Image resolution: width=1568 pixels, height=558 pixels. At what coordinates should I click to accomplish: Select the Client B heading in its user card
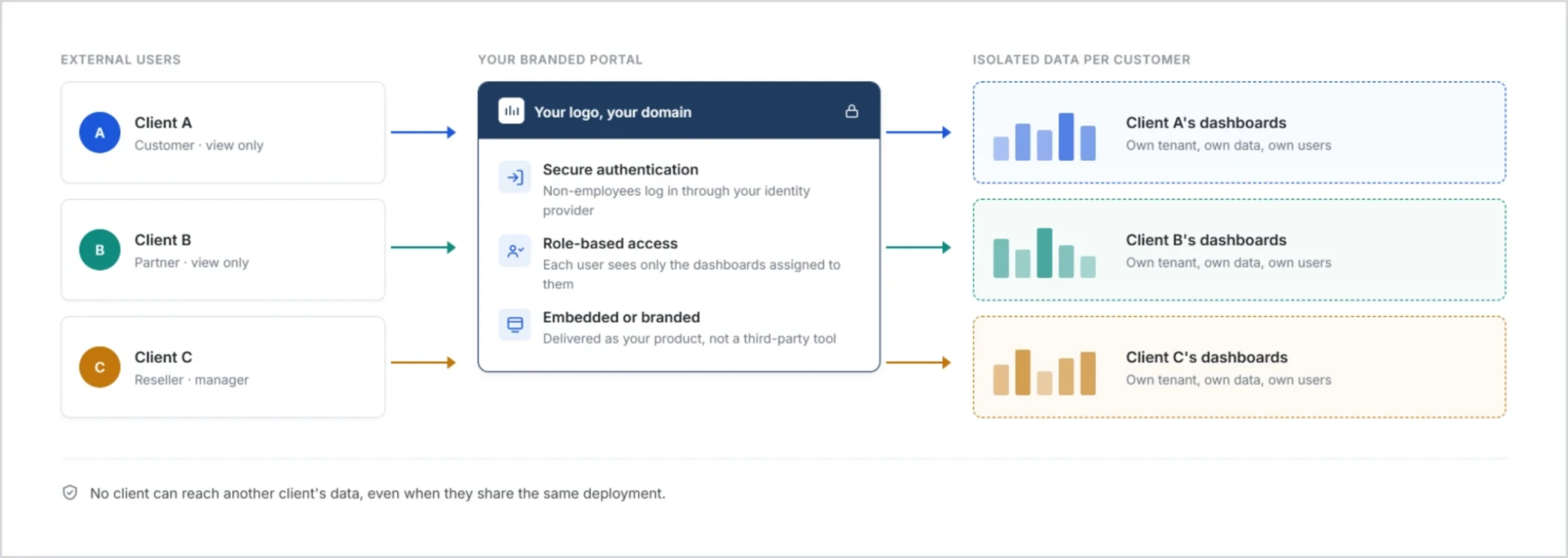click(162, 240)
